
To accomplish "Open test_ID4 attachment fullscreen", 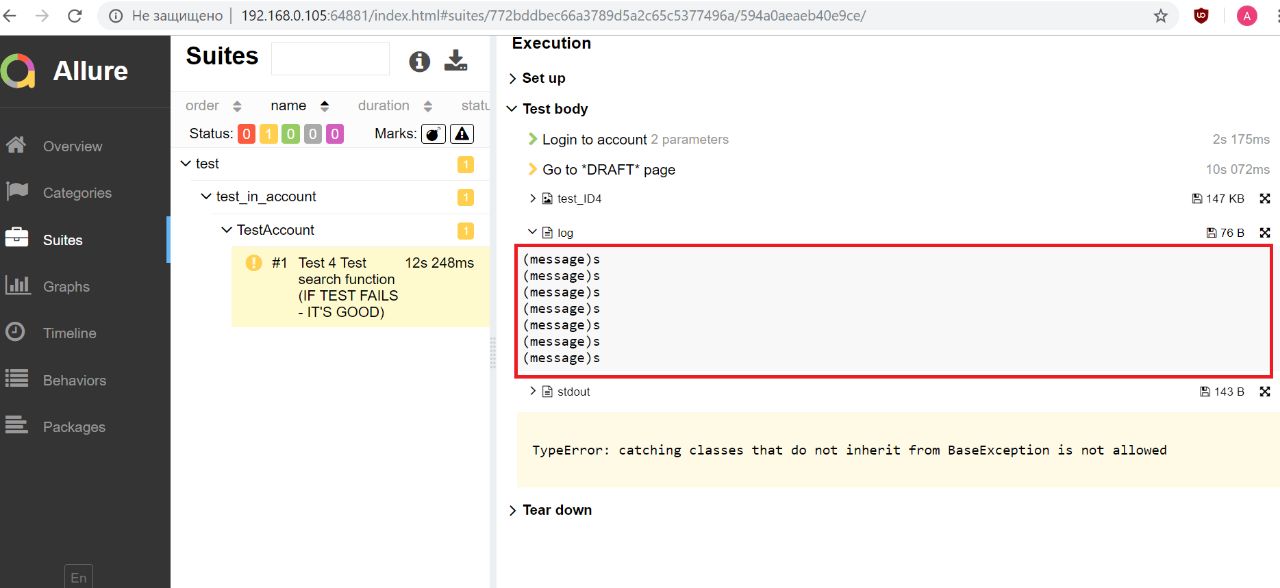I will (1265, 199).
